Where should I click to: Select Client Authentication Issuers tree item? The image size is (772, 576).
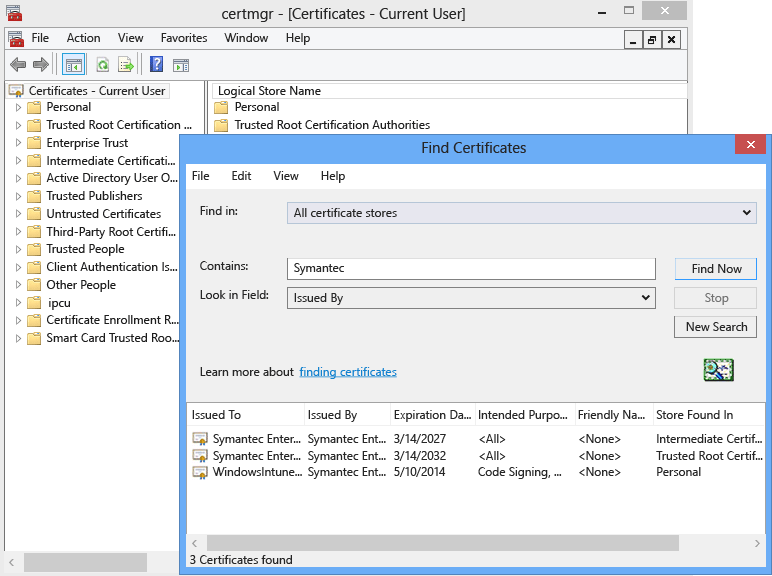click(111, 267)
